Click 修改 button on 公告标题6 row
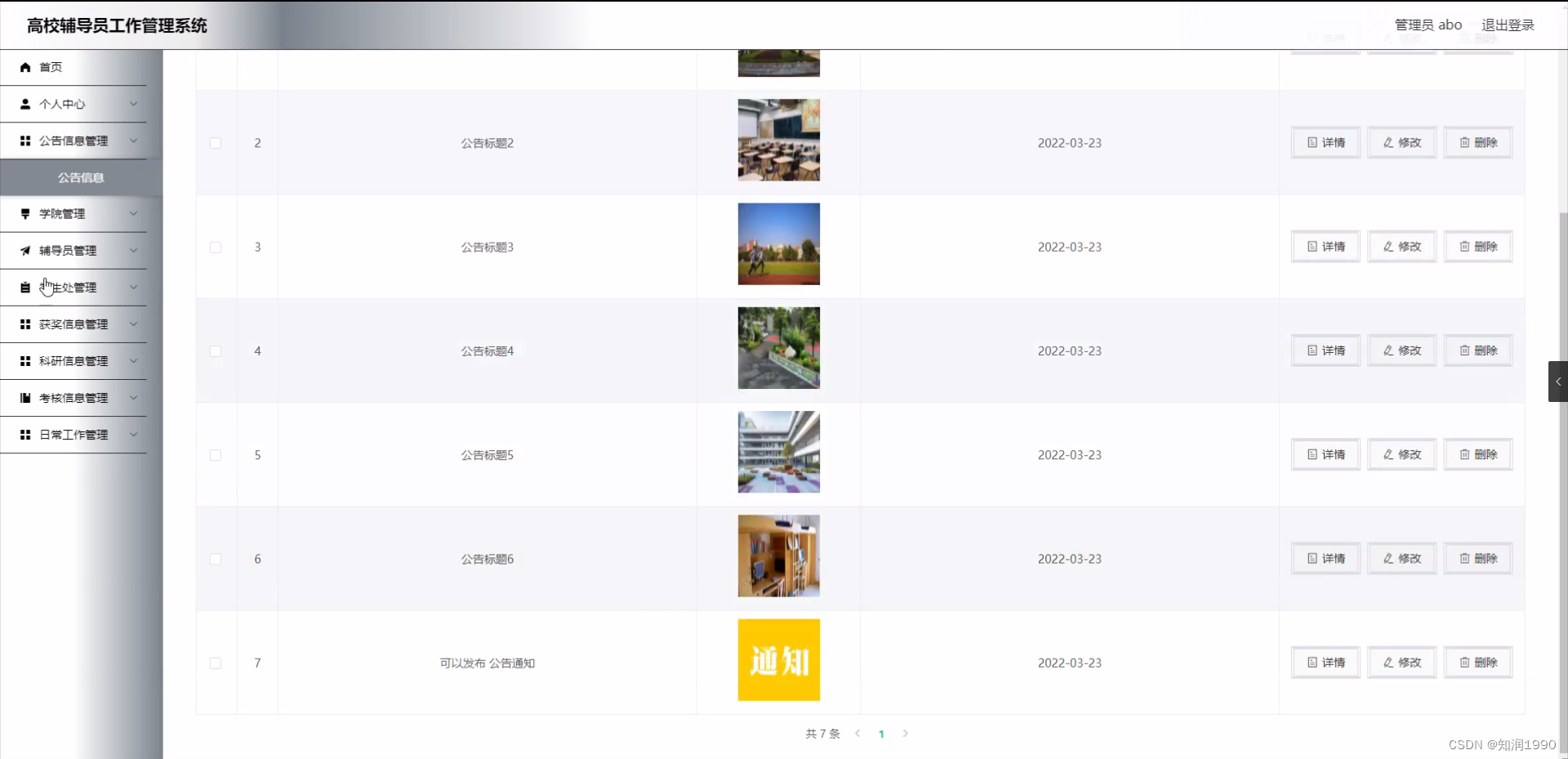Screen dimensions: 1568x759 [1401, 559]
